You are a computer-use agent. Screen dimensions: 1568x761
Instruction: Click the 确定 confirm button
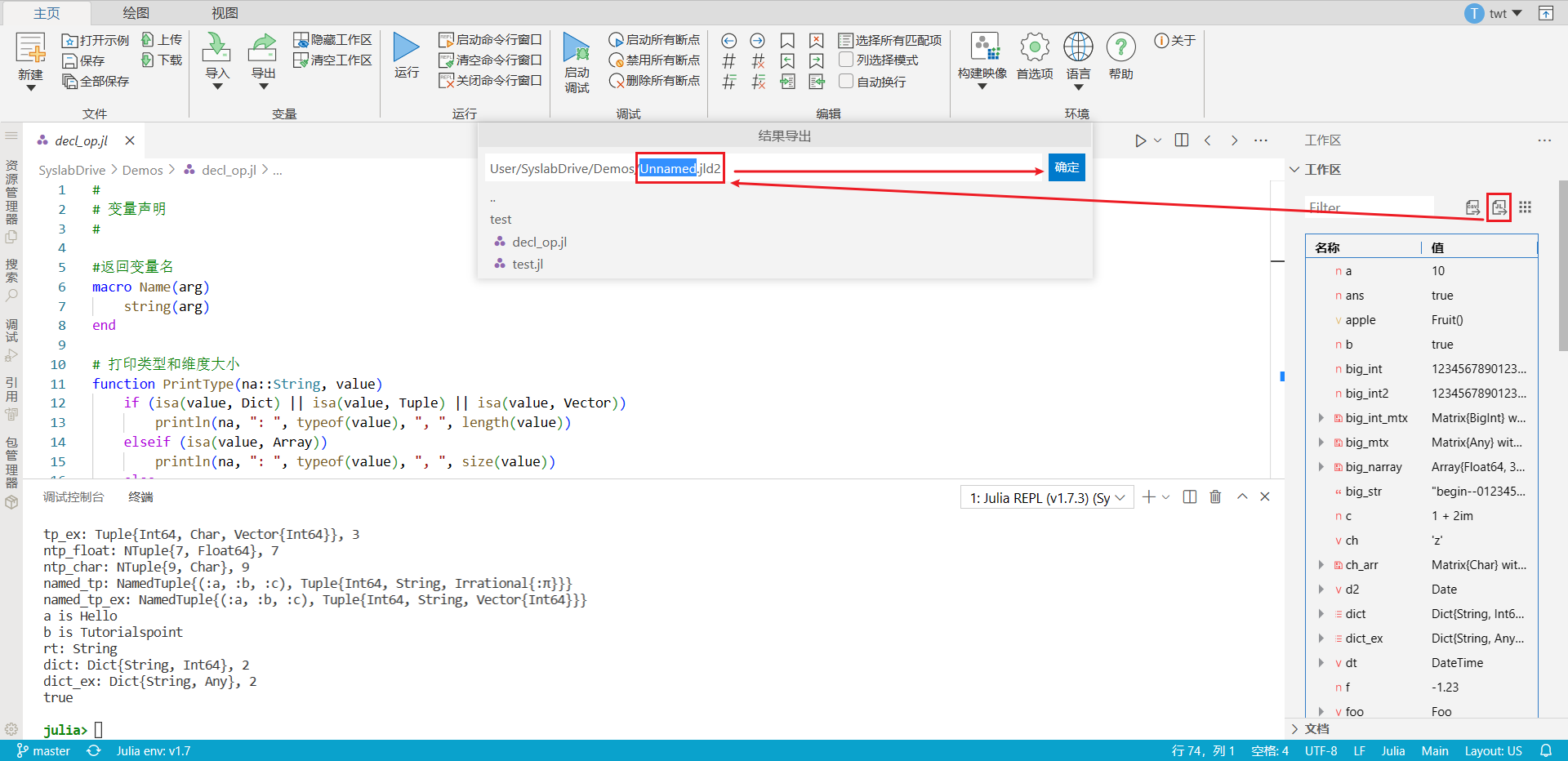point(1067,167)
